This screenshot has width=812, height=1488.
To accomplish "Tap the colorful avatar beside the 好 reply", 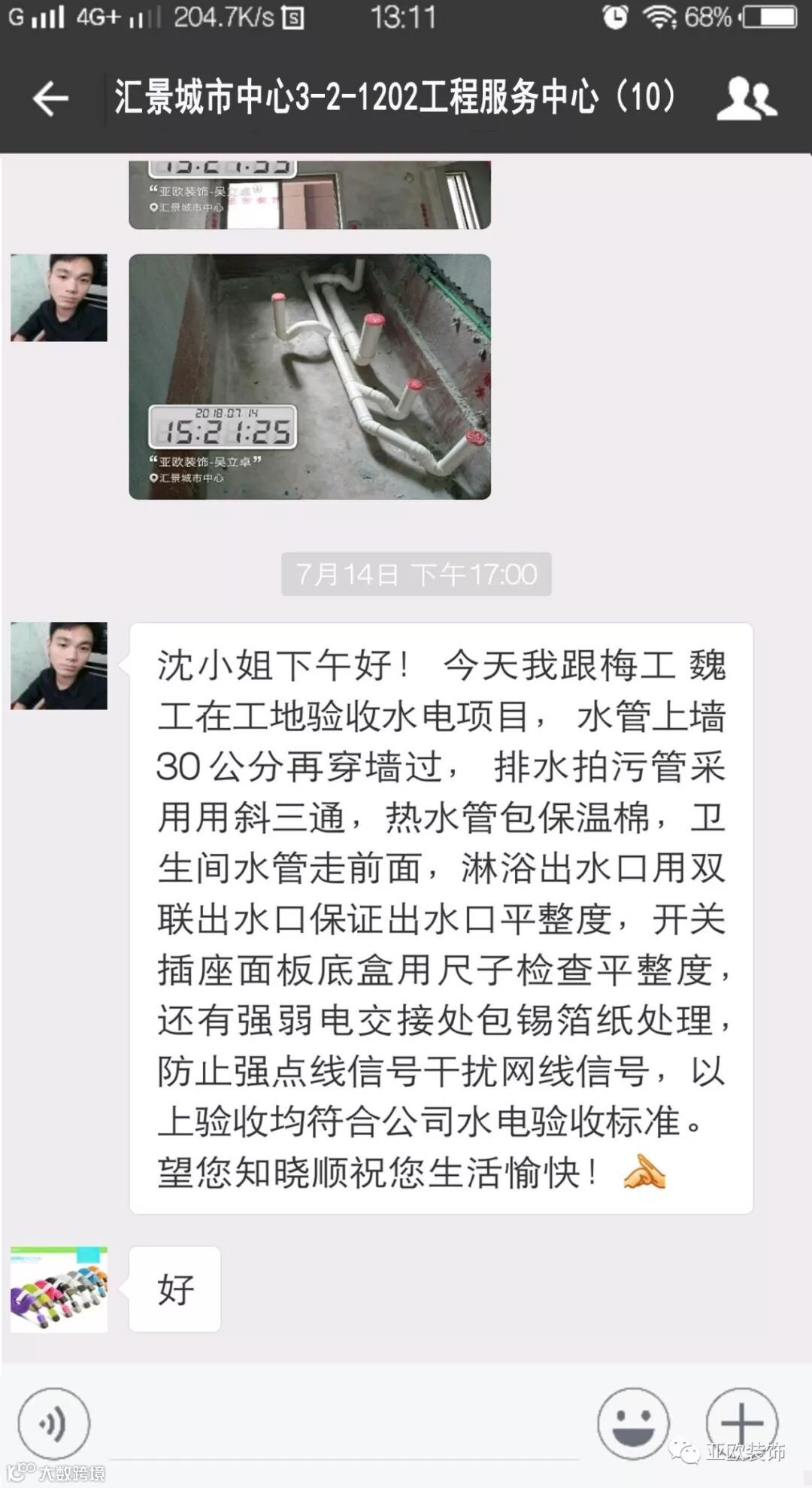I will (x=59, y=1289).
